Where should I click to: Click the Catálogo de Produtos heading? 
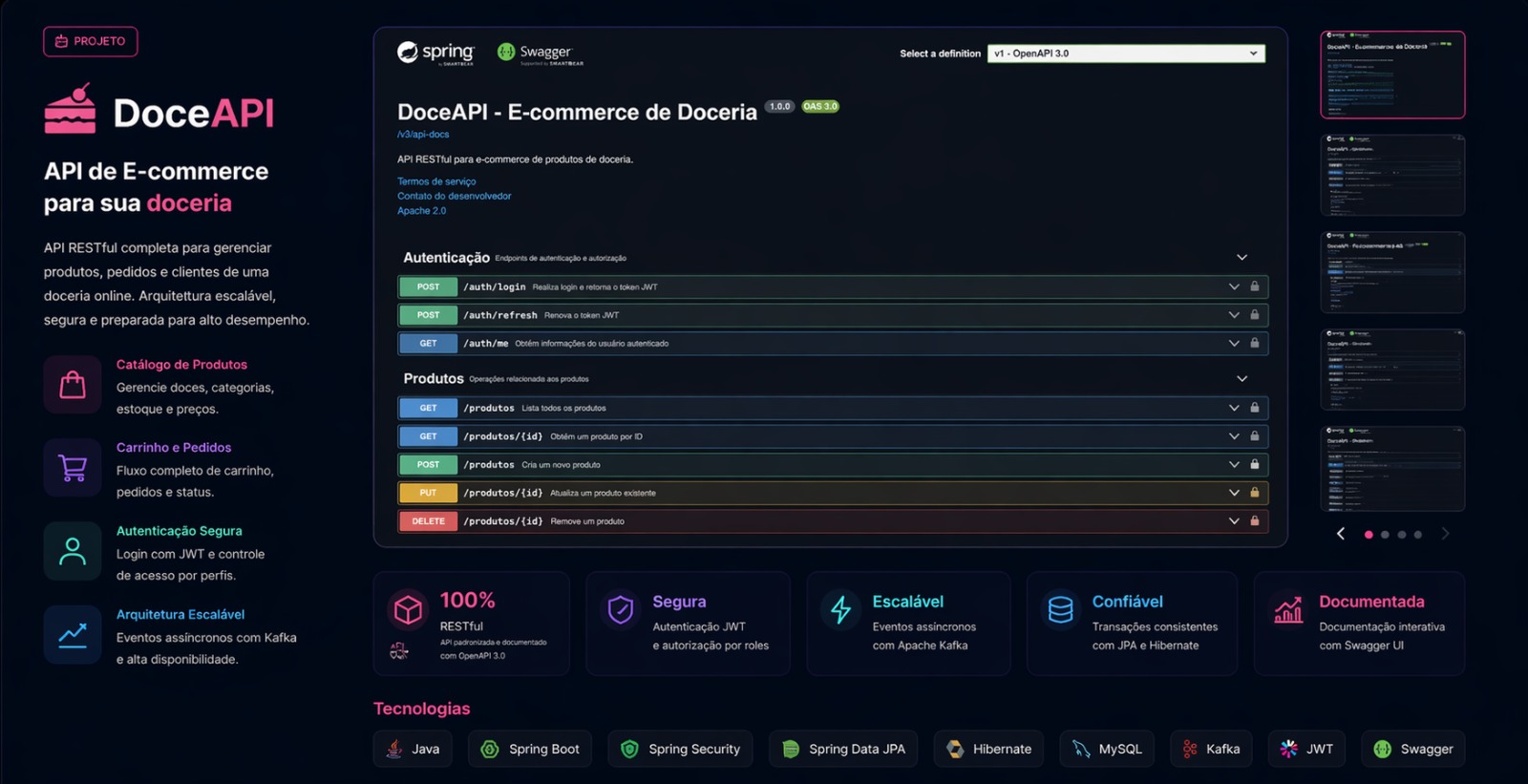(x=181, y=365)
